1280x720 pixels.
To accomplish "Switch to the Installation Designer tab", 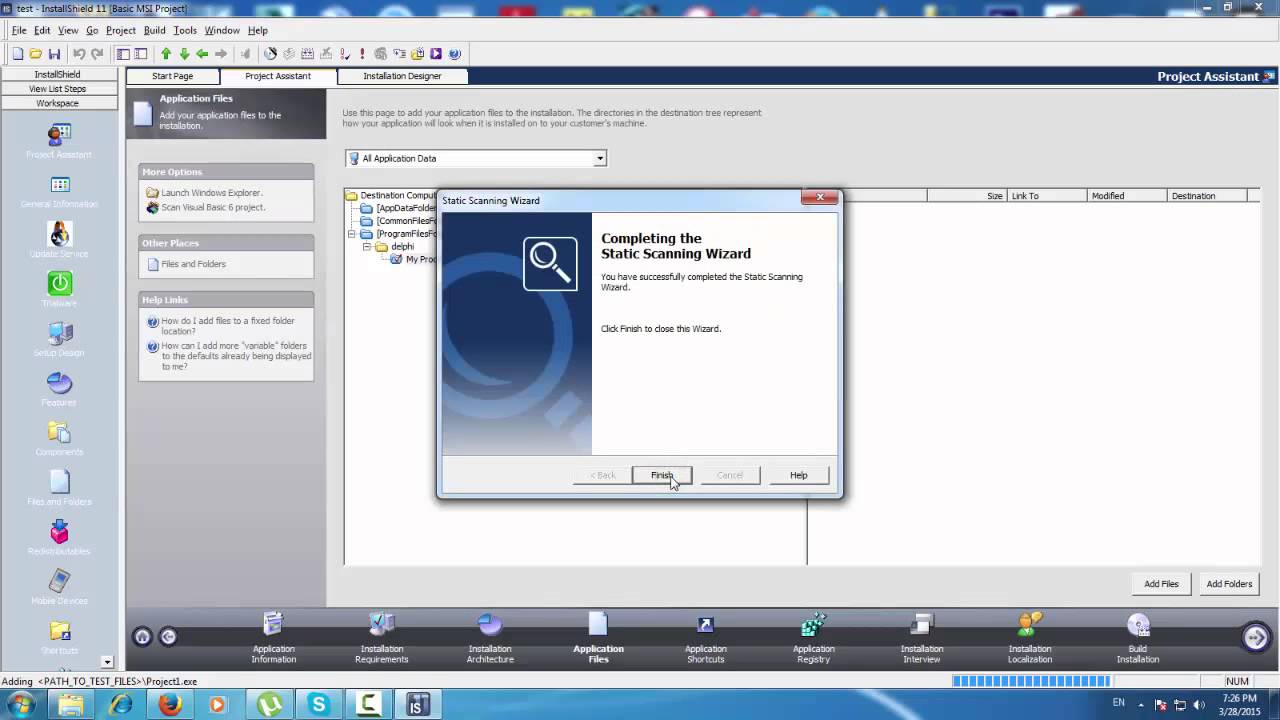I will (x=402, y=76).
